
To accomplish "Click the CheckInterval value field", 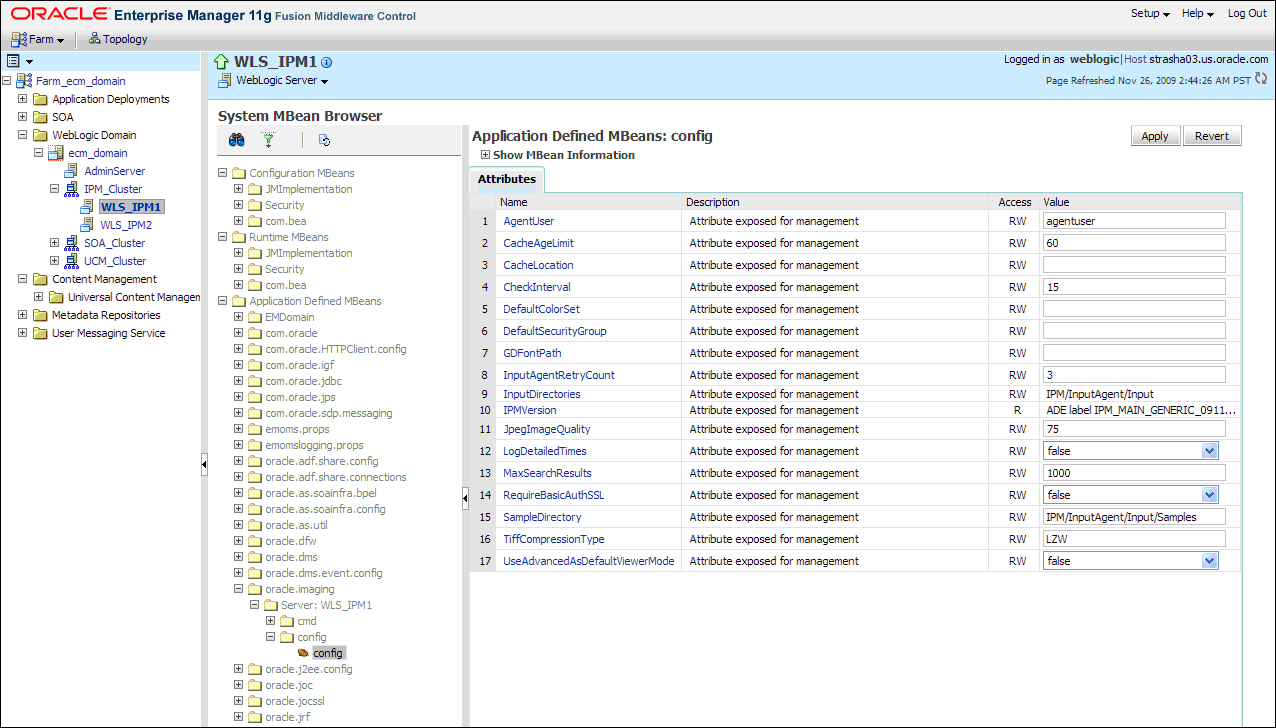I will pos(1134,287).
